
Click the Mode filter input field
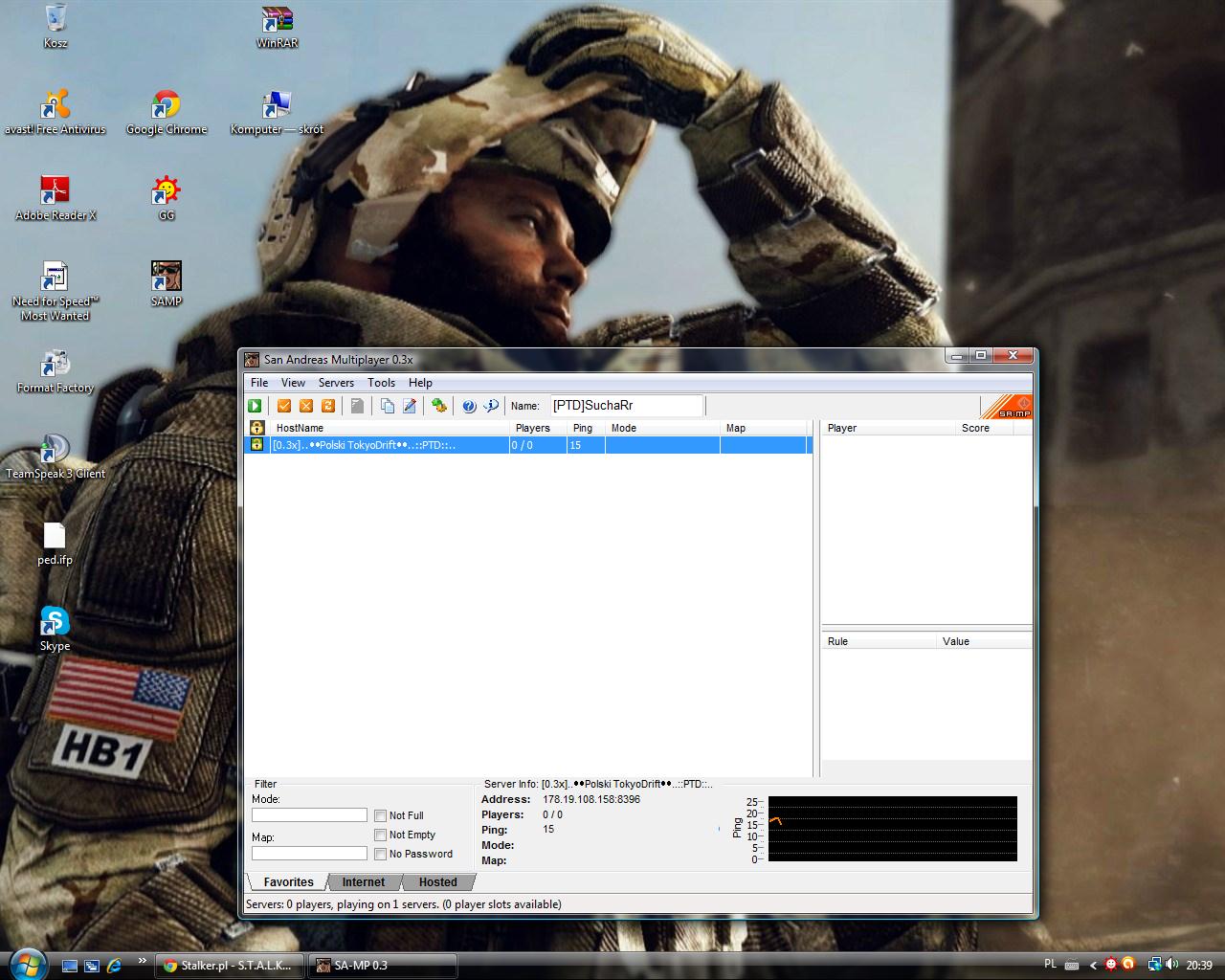309,815
